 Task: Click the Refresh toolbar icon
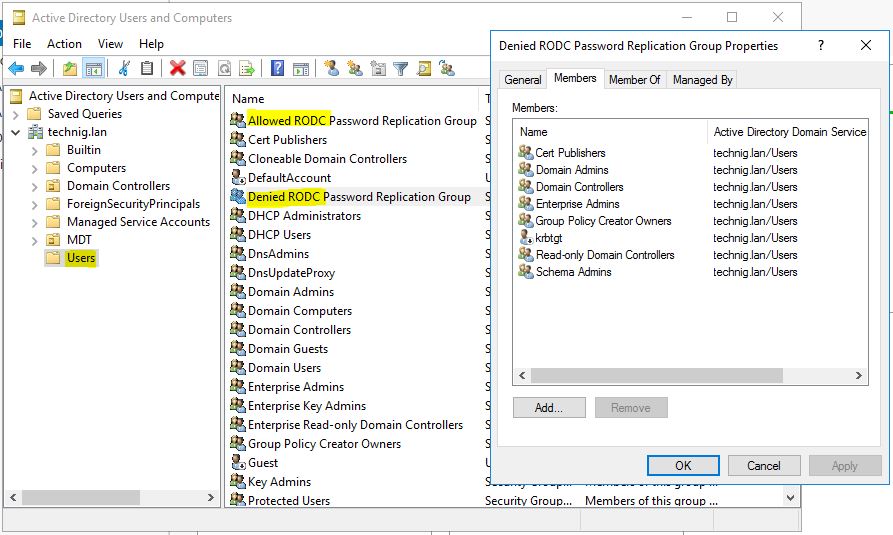click(x=224, y=69)
